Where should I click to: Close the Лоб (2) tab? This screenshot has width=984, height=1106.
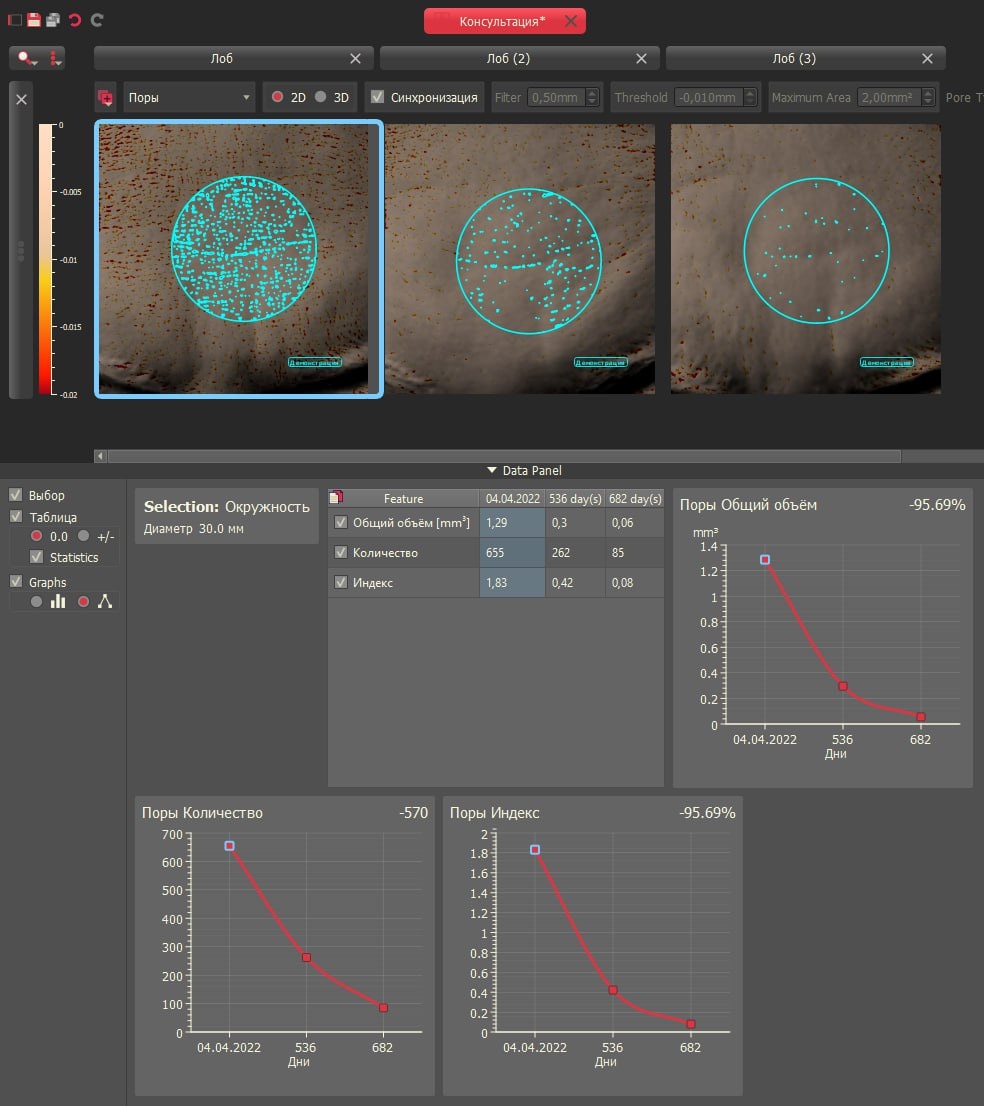click(x=641, y=59)
